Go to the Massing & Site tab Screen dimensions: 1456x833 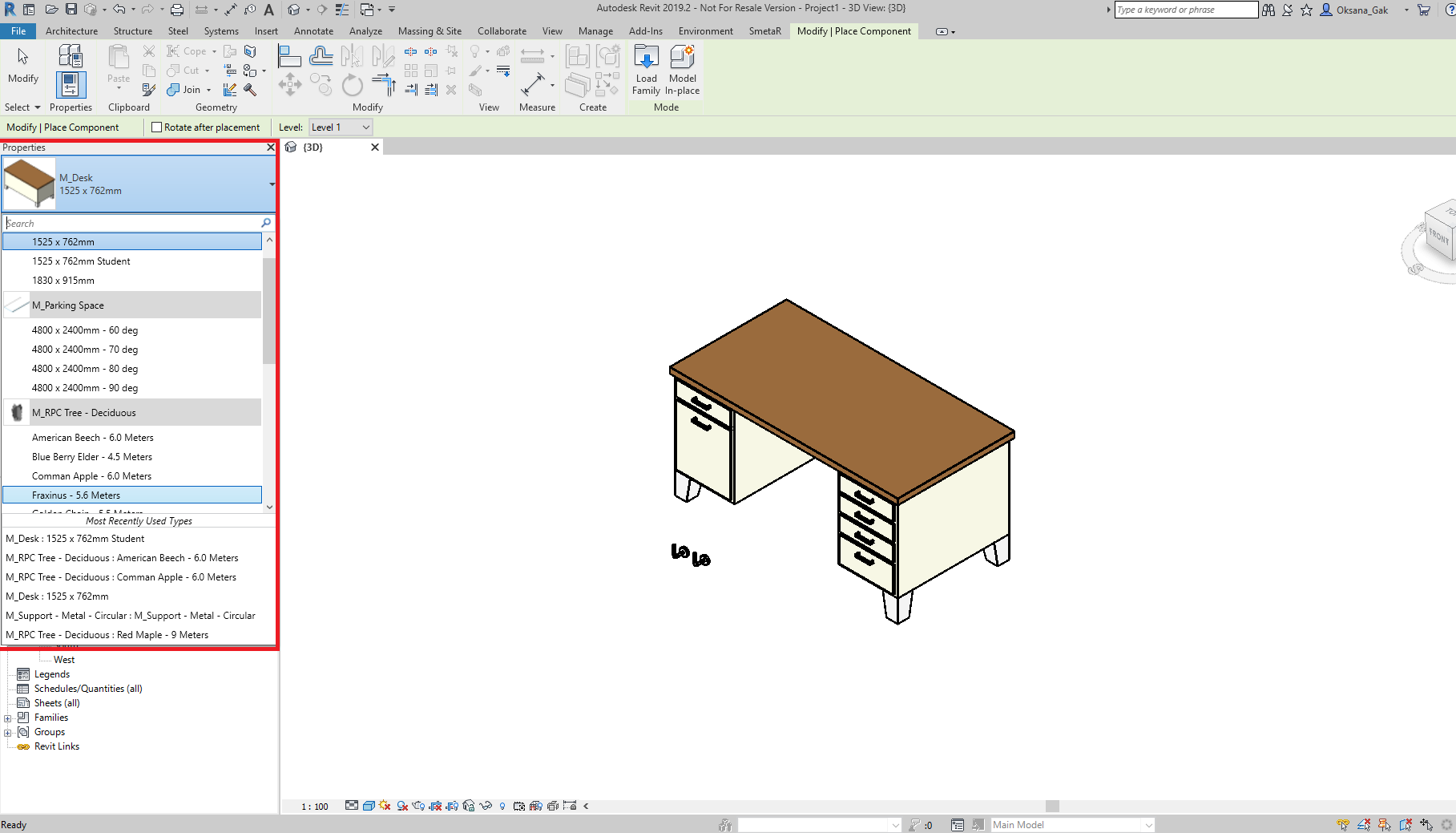pyautogui.click(x=430, y=31)
